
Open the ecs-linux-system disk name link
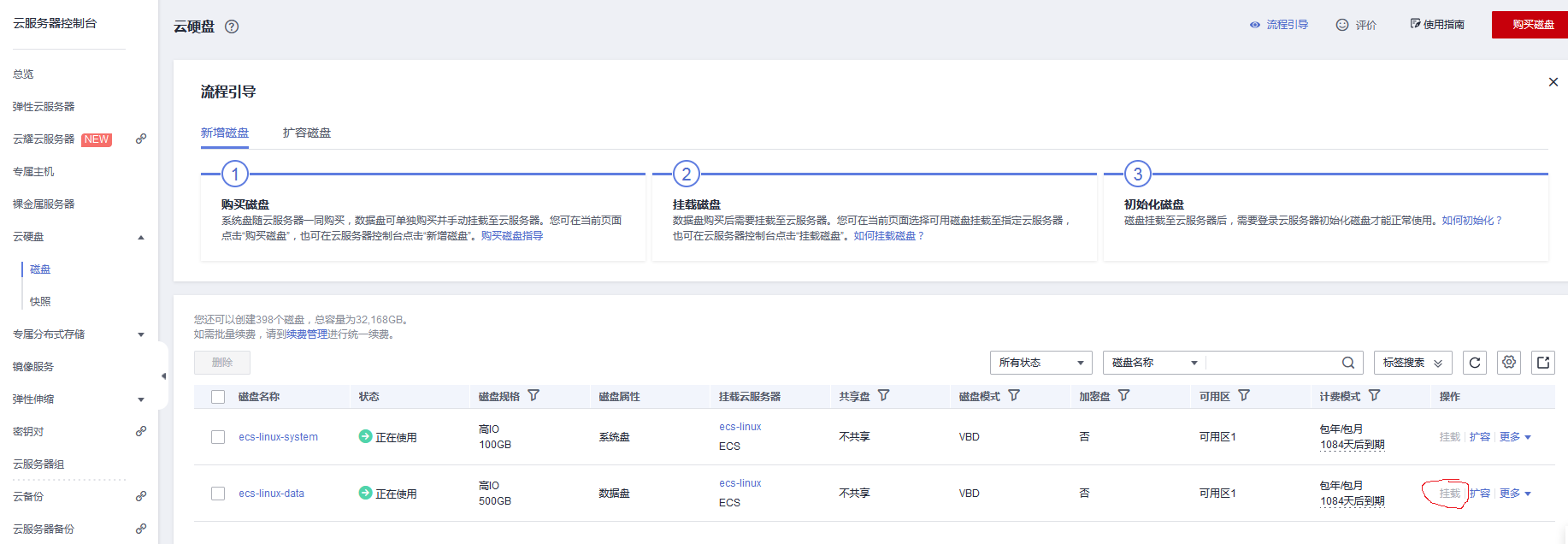[x=279, y=437]
